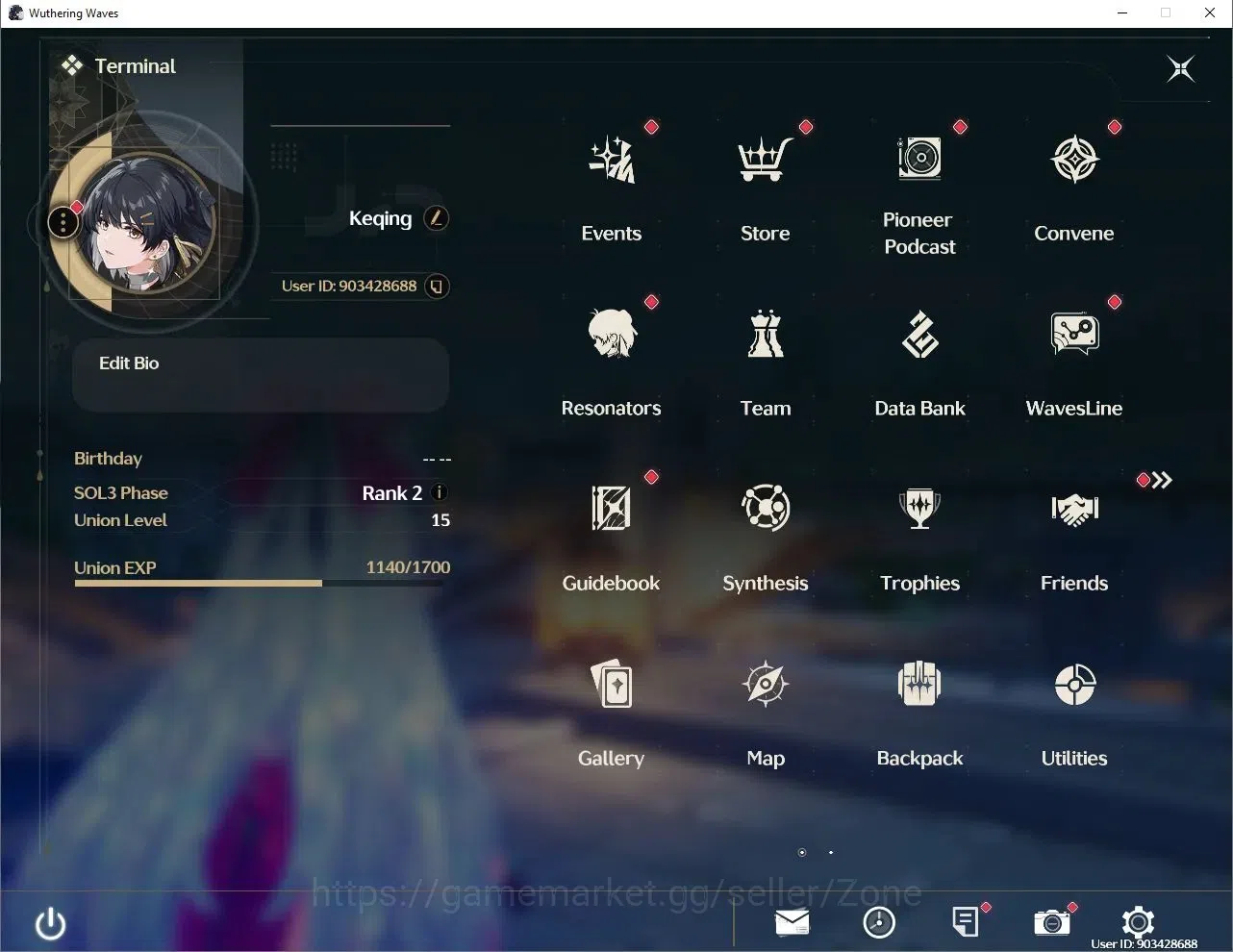The height and width of the screenshot is (952, 1233).
Task: Open the camera photo mode icon
Action: tap(1052, 922)
